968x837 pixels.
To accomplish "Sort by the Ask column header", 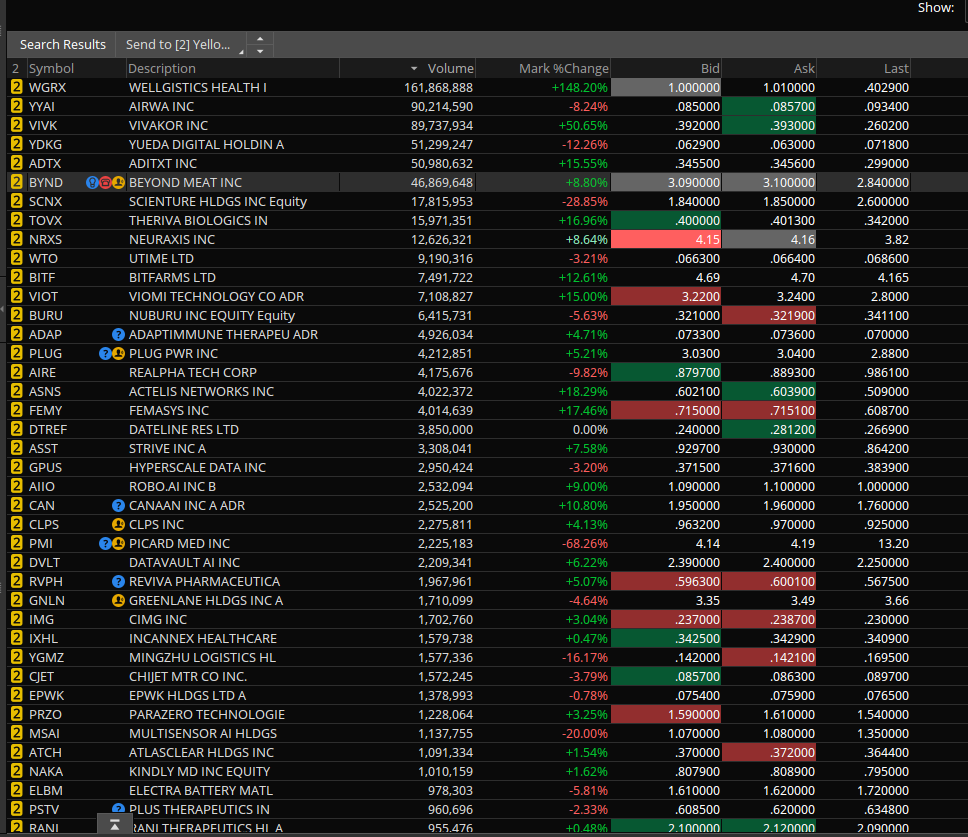I will (804, 69).
